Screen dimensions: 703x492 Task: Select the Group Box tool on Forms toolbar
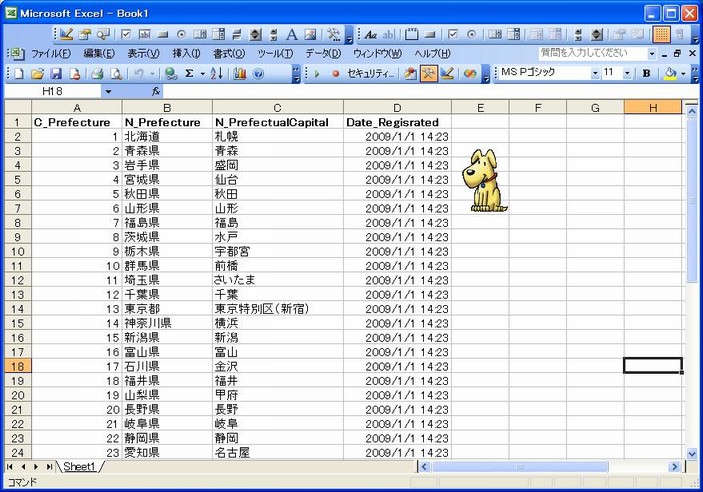tap(411, 35)
